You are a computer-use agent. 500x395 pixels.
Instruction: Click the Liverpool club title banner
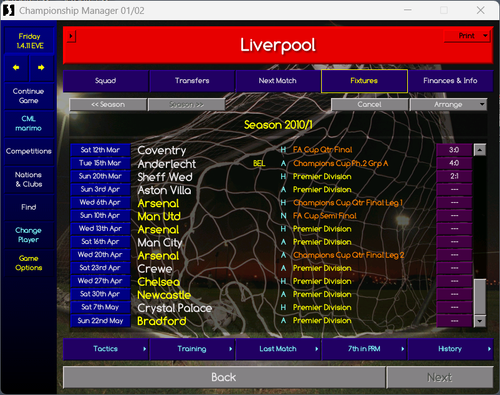pos(278,45)
